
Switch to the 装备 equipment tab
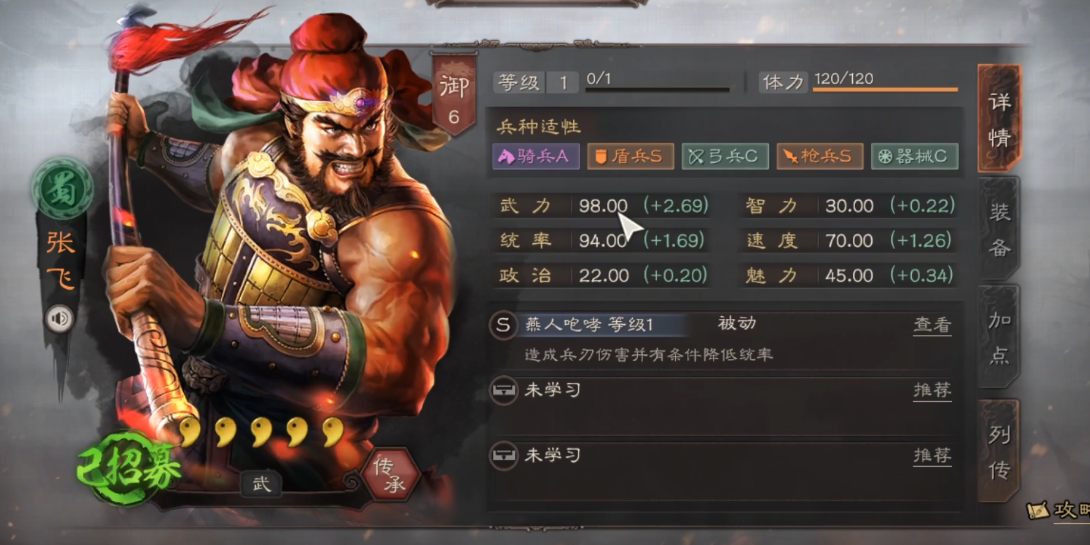[x=999, y=229]
